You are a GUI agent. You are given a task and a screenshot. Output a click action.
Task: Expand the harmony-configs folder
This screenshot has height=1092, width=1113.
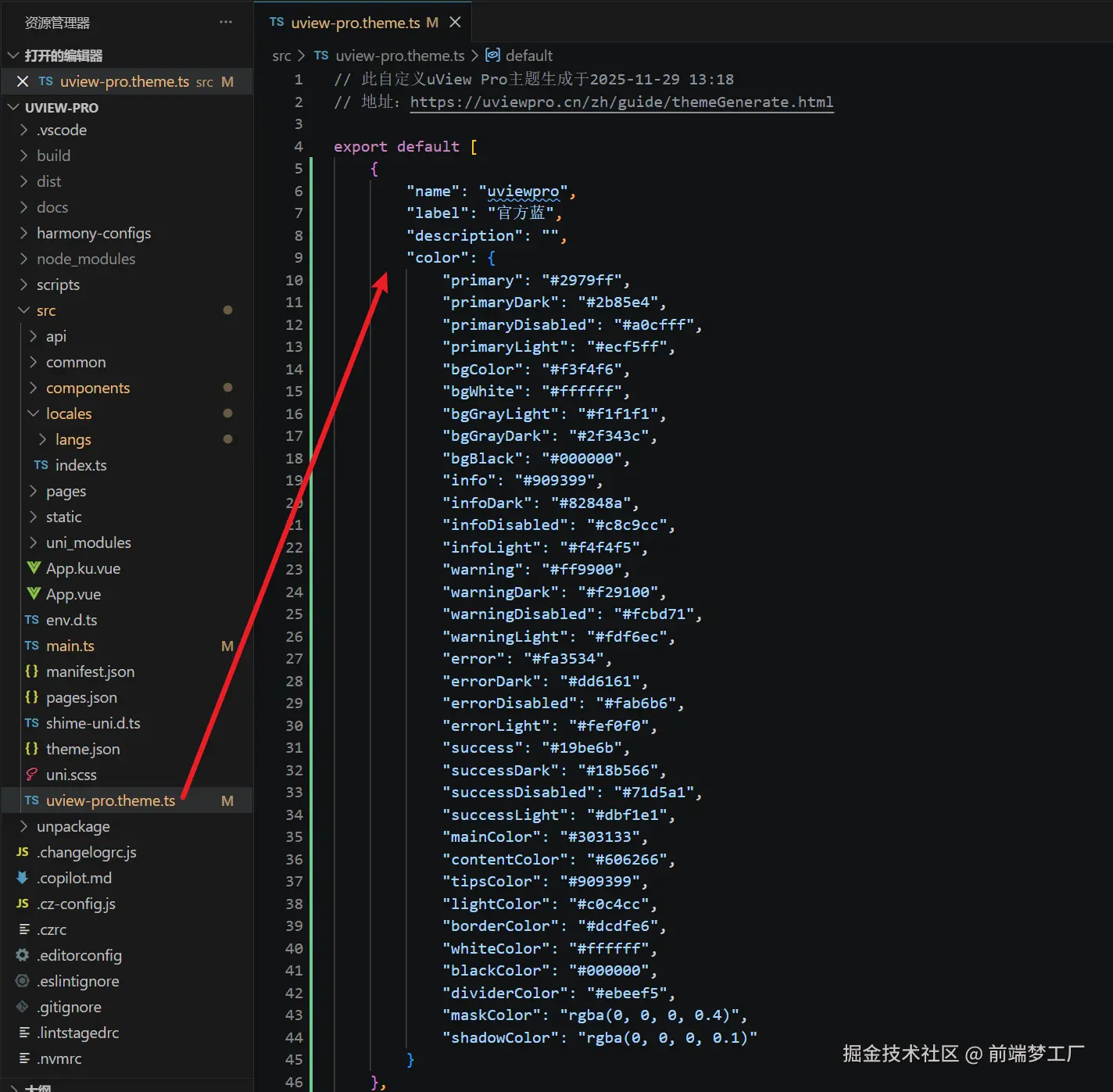(x=127, y=233)
